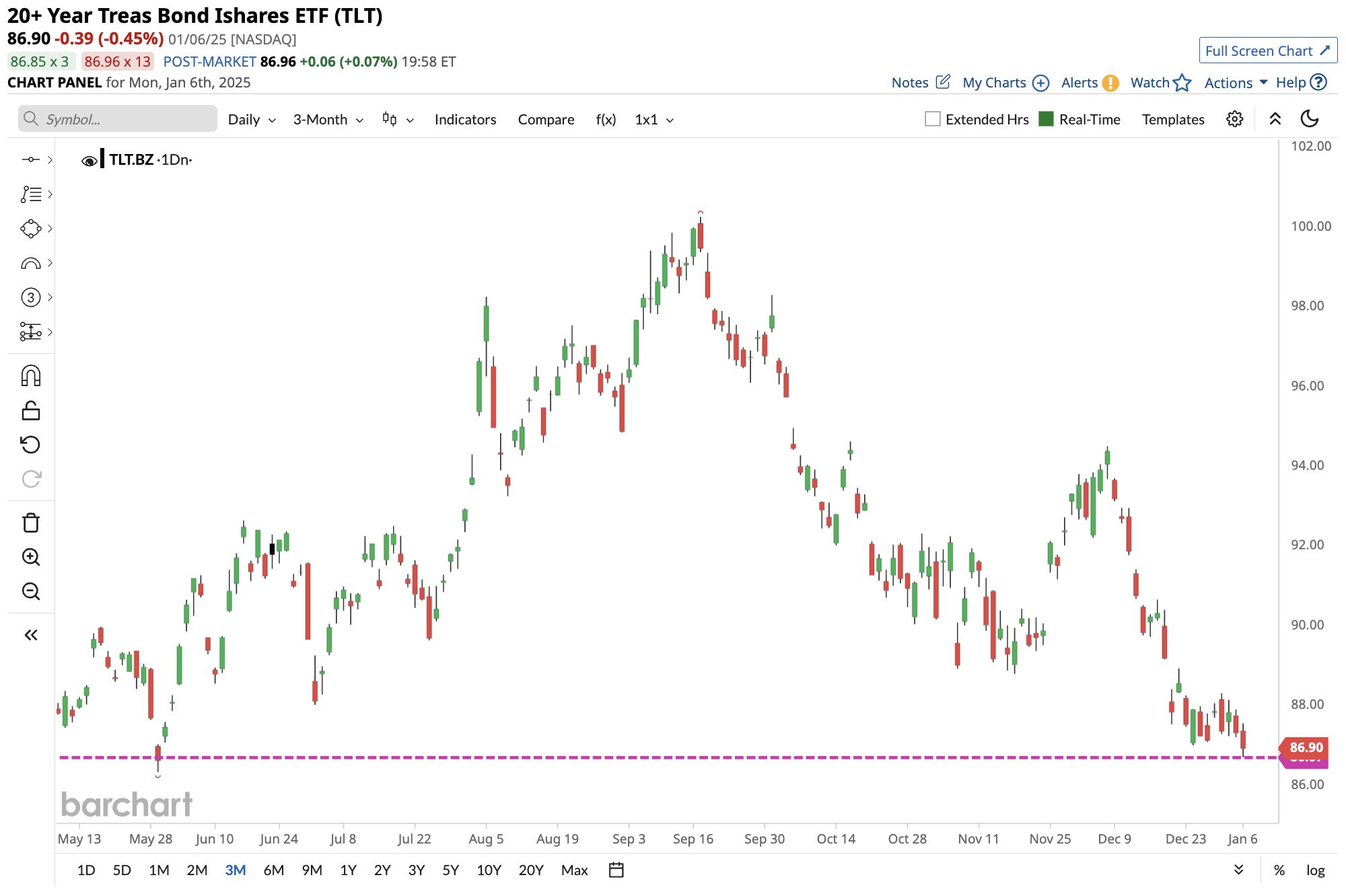Delete drawings with the trash icon
Image resolution: width=1346 pixels, height=896 pixels.
(x=31, y=523)
